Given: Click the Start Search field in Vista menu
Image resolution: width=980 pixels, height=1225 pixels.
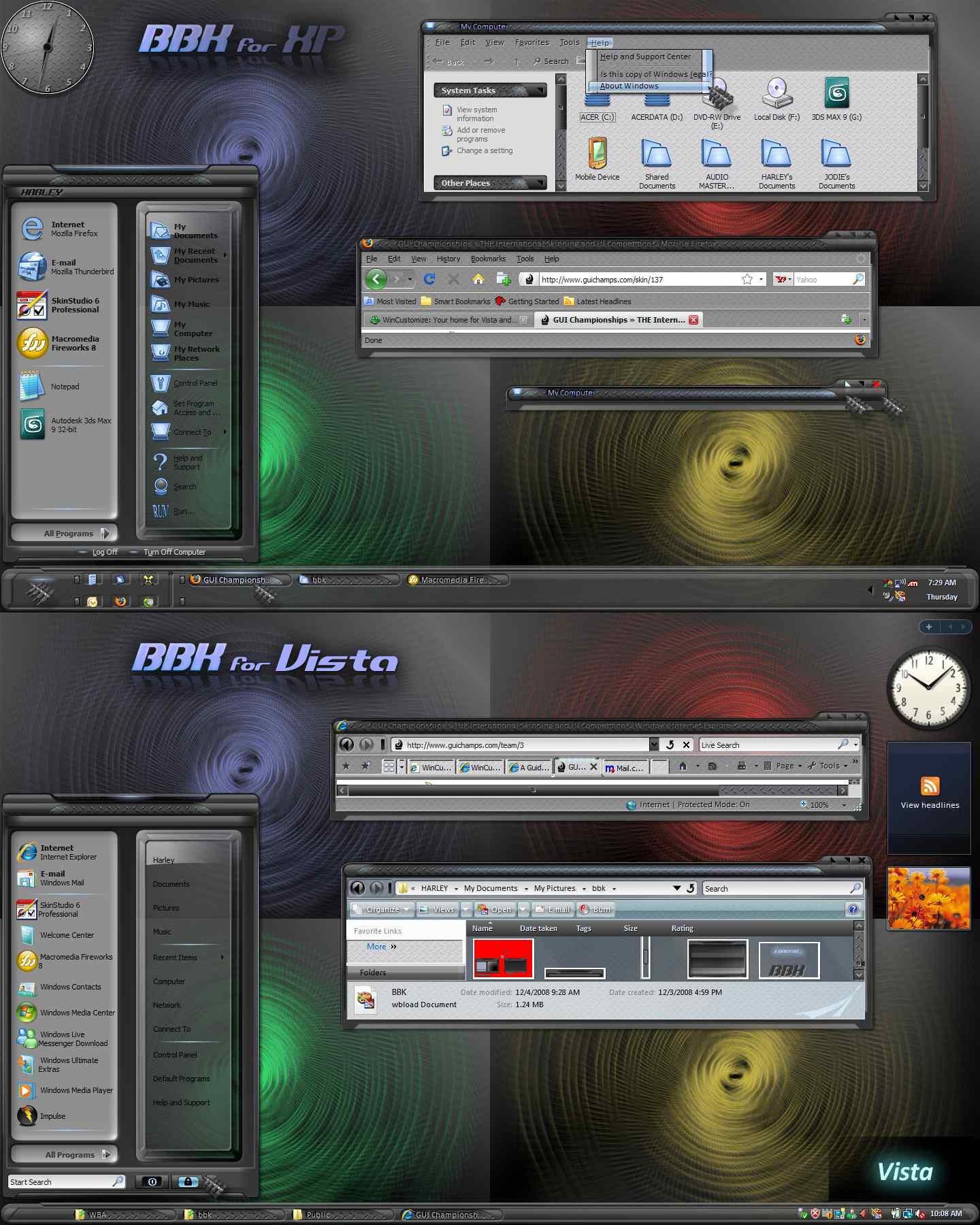Looking at the screenshot, I should 67,1182.
